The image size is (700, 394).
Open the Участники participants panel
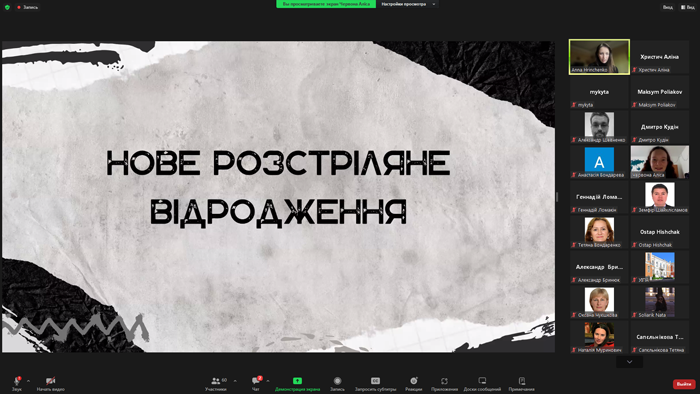tap(216, 381)
